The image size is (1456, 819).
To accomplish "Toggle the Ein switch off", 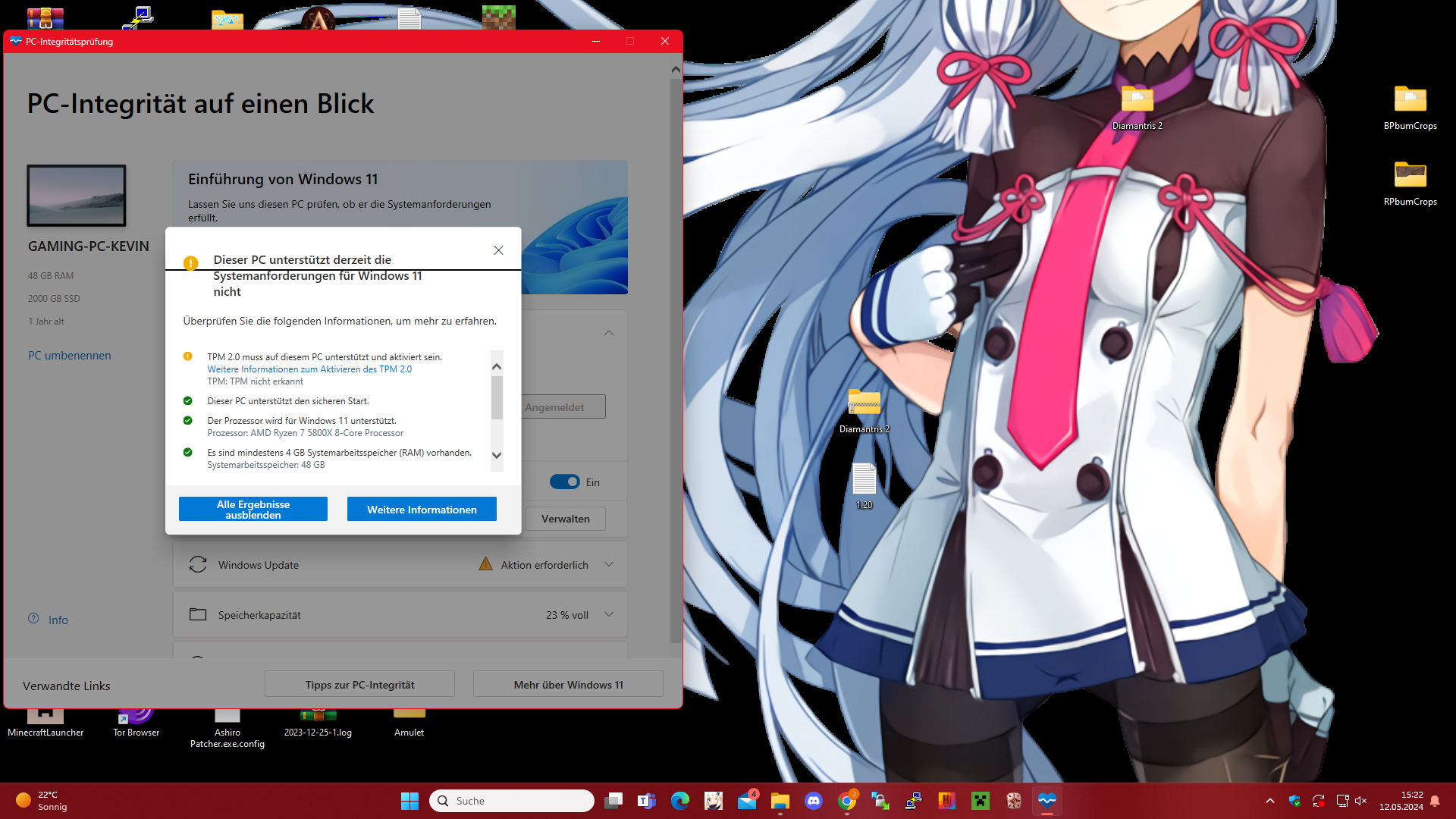I will 565,482.
